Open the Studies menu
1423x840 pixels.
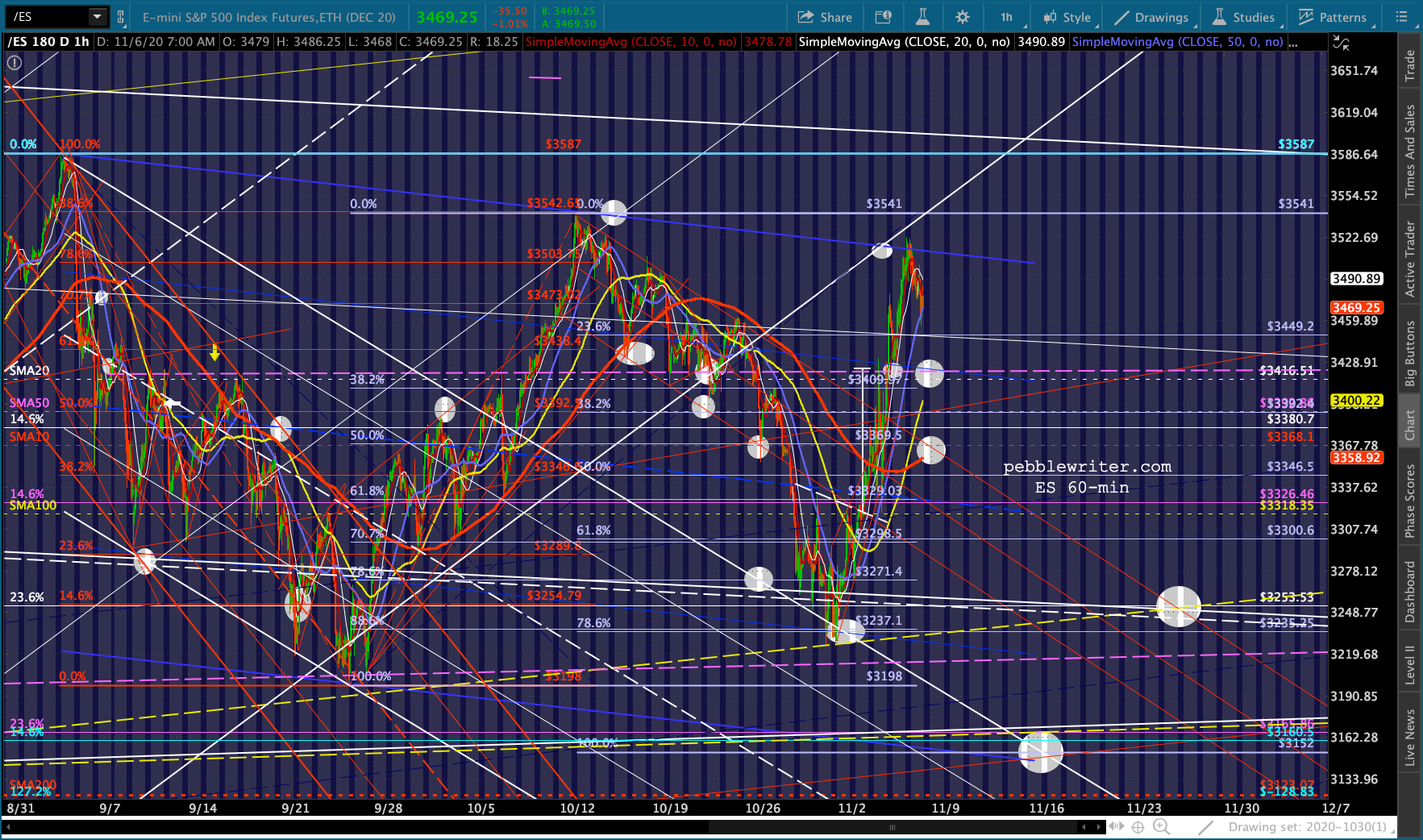1244,17
